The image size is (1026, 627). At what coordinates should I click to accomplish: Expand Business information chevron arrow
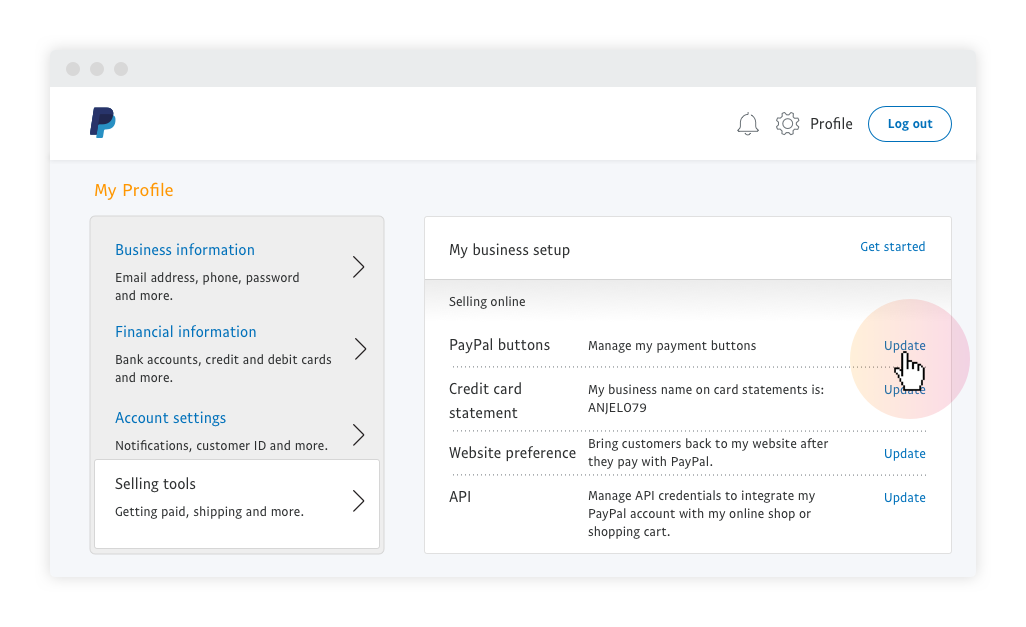pos(359,267)
